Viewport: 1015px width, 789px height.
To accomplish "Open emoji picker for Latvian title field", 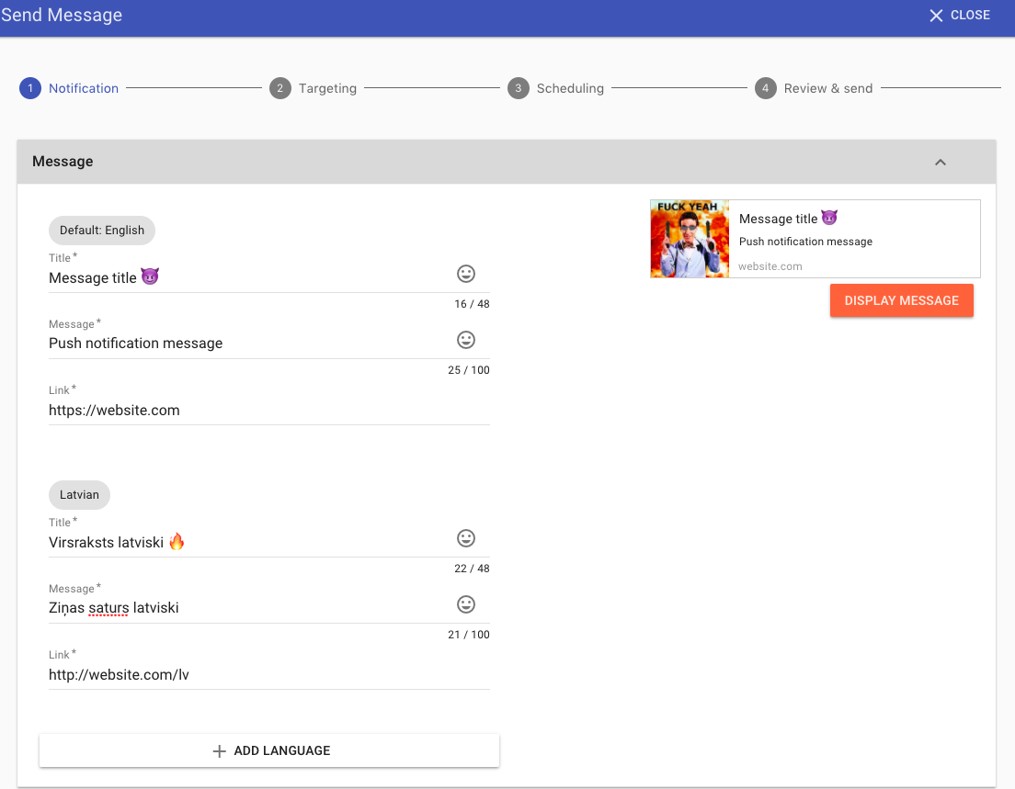I will 466,539.
